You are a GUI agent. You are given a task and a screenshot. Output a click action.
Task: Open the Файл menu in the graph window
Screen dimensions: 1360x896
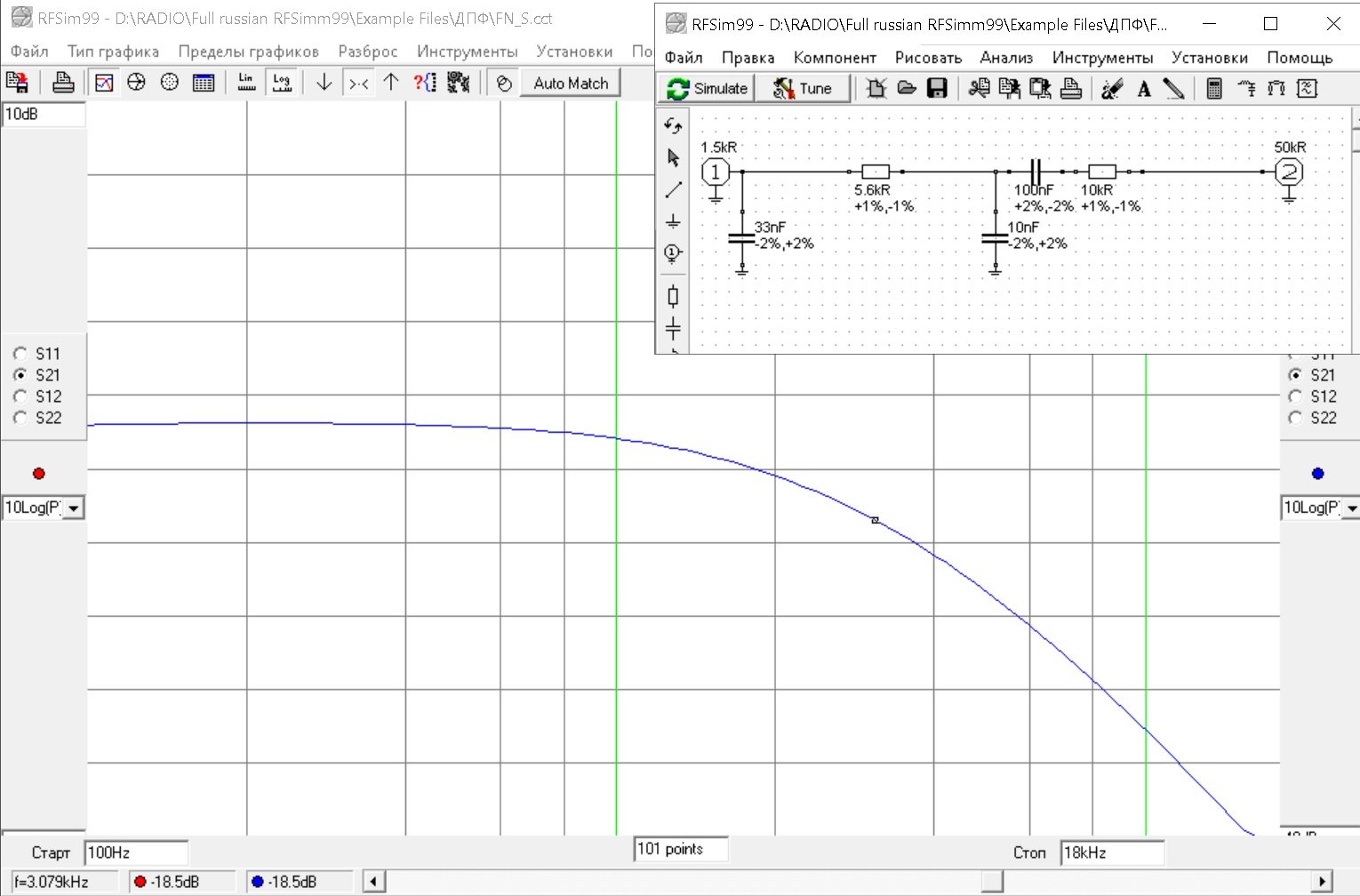pos(29,52)
